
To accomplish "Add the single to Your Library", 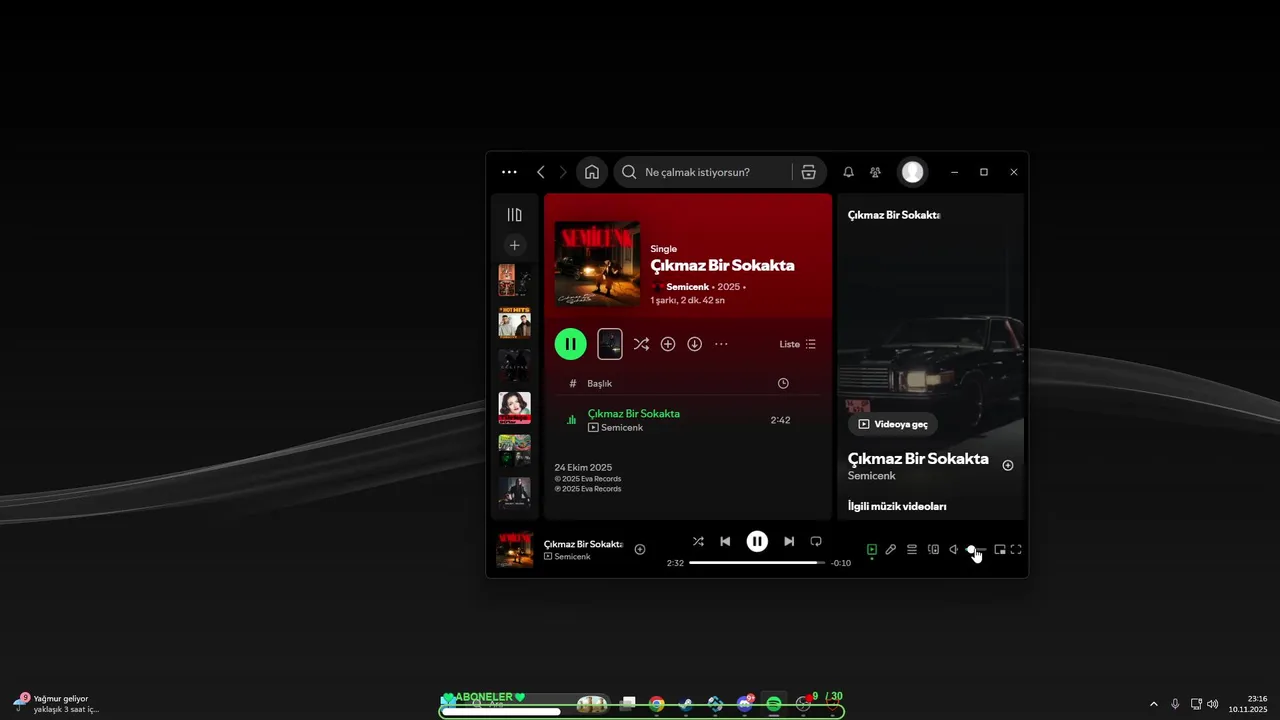I will tap(668, 344).
